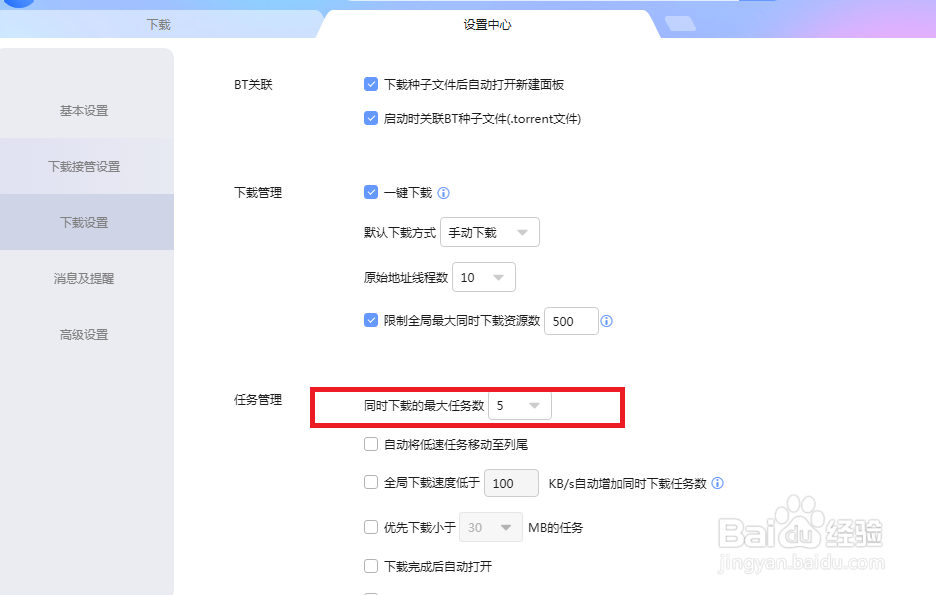Open the info tooltip next to 一键下载
The image size is (936, 595).
[x=442, y=192]
